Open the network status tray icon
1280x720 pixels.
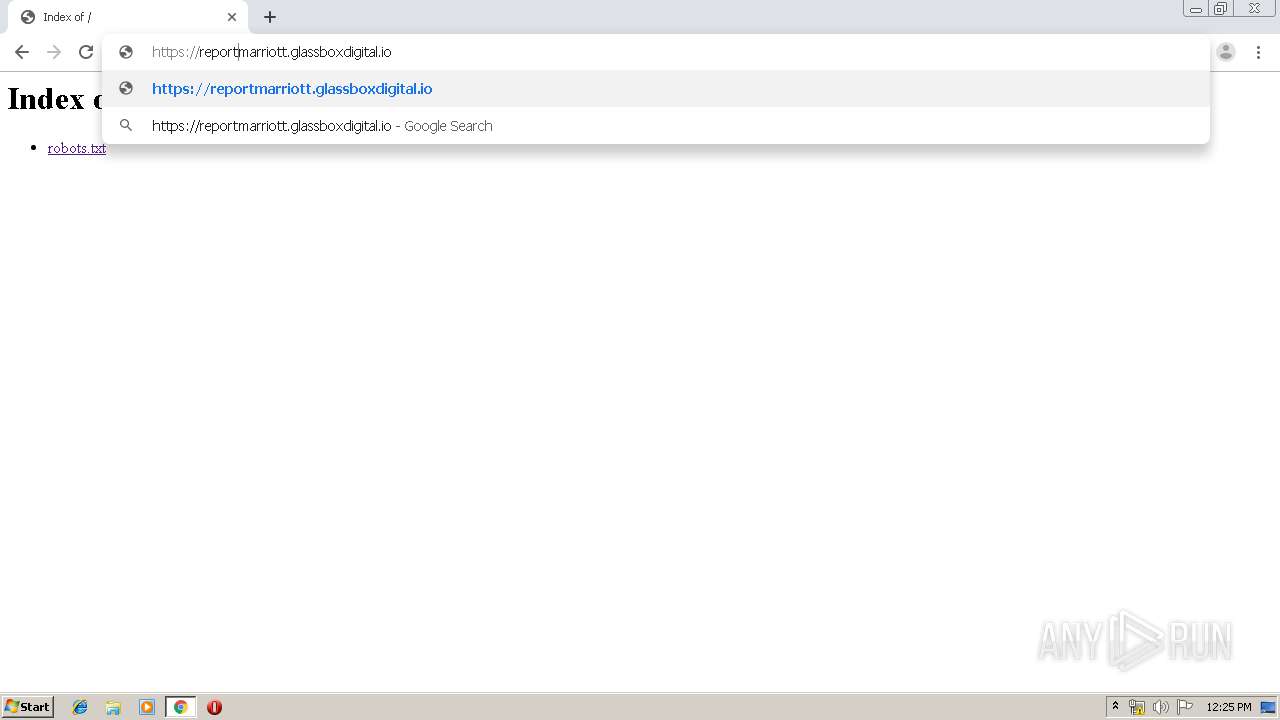click(x=1137, y=707)
